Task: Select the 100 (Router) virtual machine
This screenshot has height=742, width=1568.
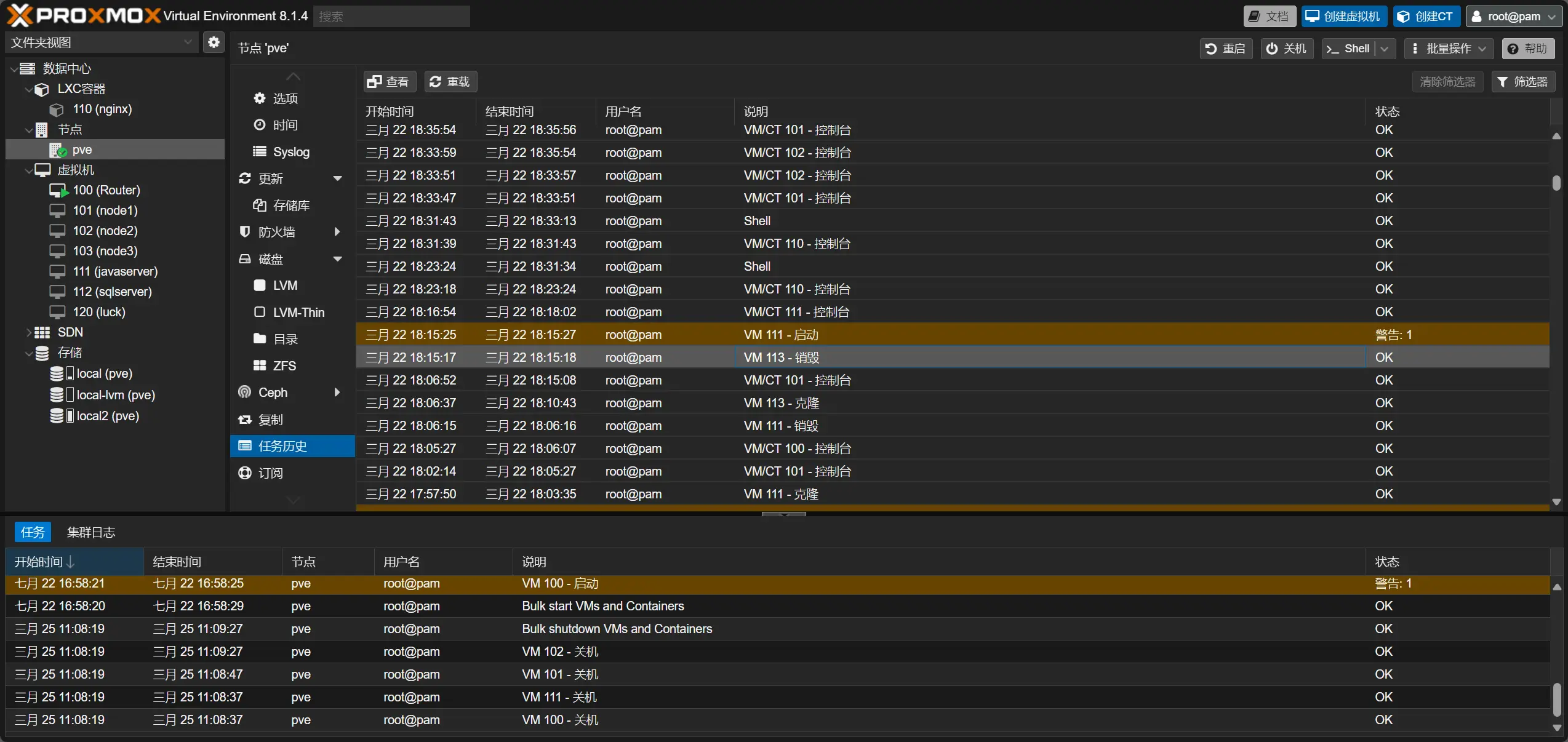Action: tap(106, 190)
